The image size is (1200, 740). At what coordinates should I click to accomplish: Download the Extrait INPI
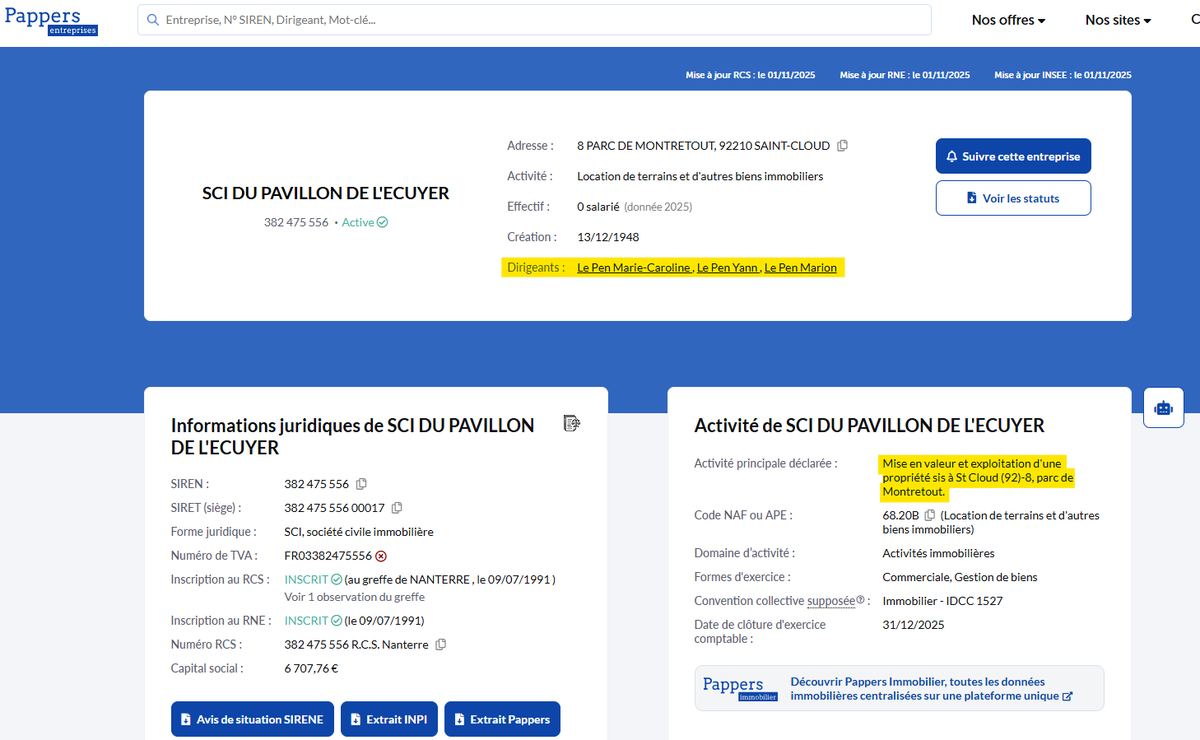(389, 719)
